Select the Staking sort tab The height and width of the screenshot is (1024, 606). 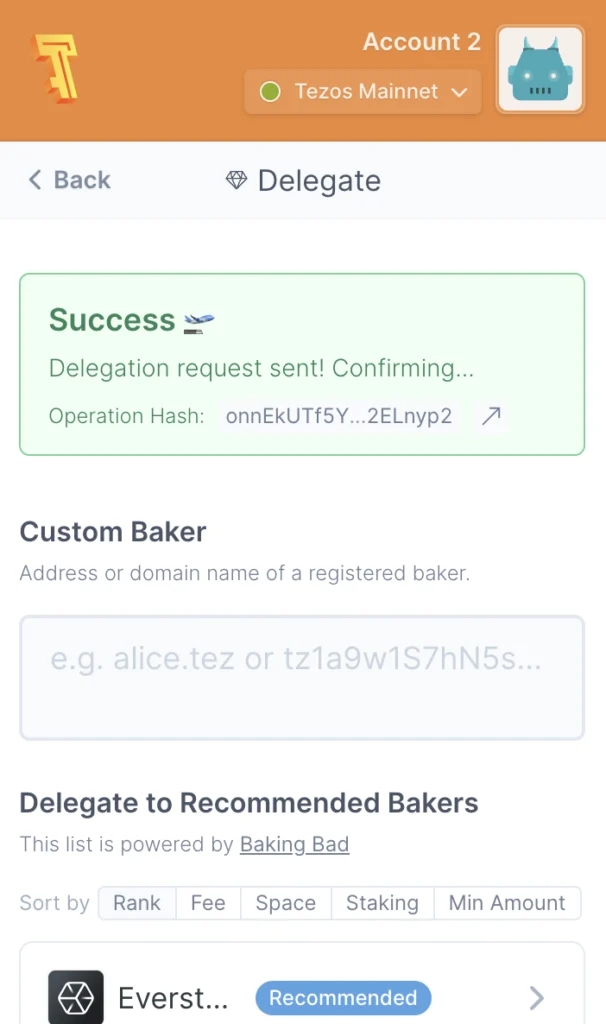click(x=382, y=903)
